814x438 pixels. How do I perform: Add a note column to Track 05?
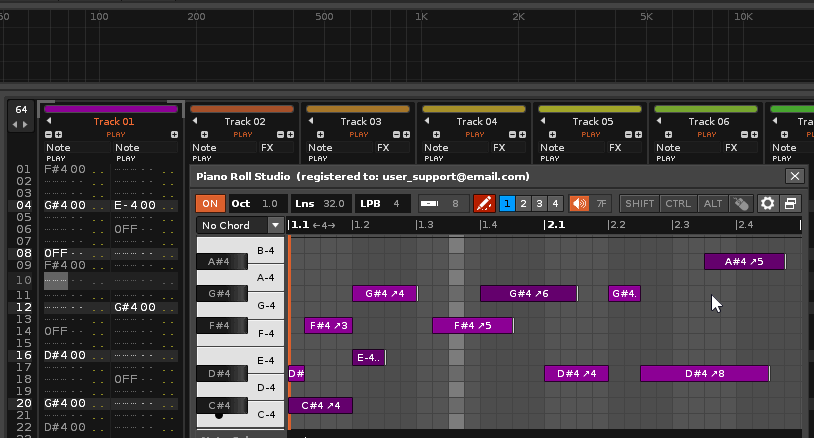click(552, 134)
